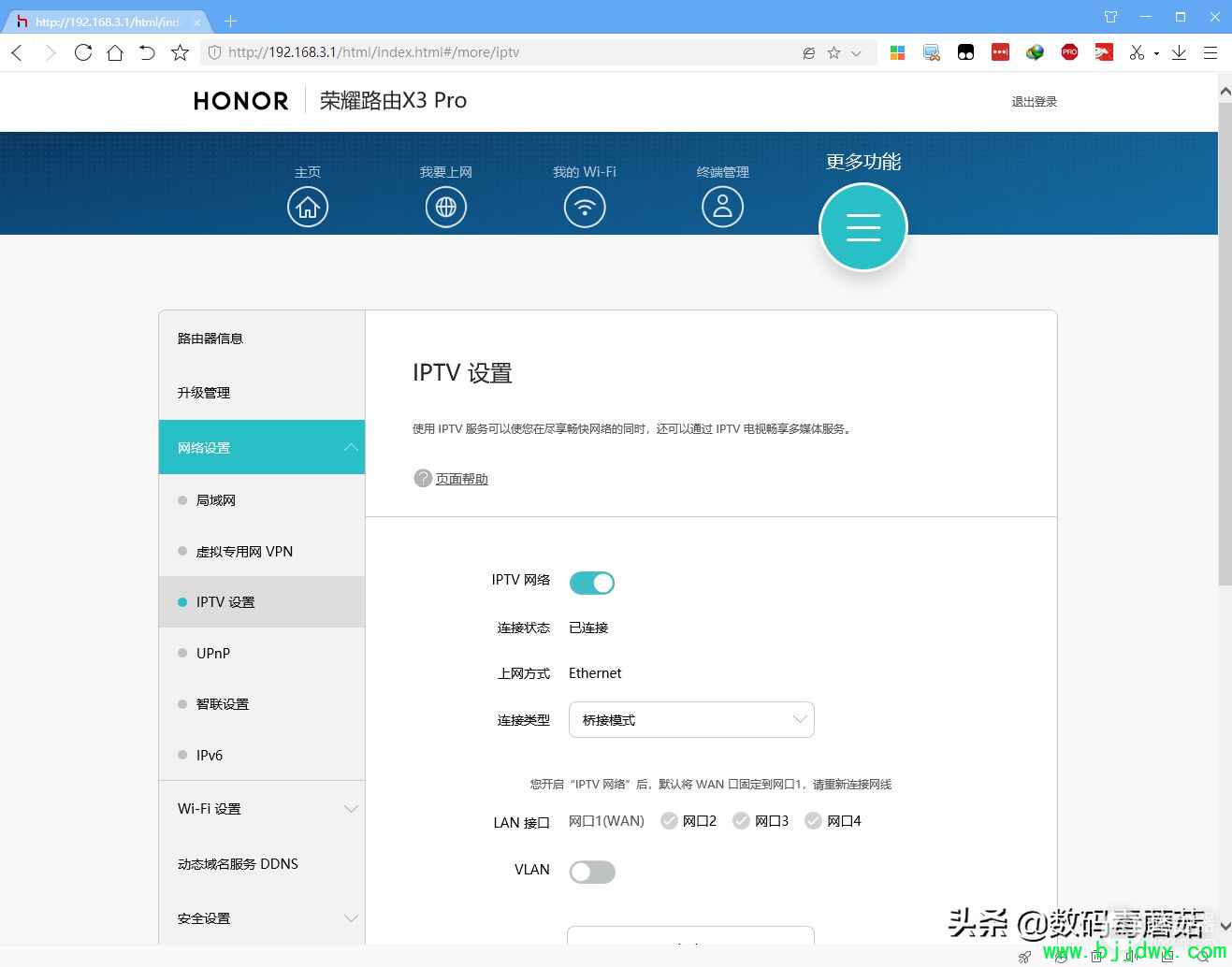Click the Ethernet 上网方式 value
The image size is (1232, 967).
point(595,673)
